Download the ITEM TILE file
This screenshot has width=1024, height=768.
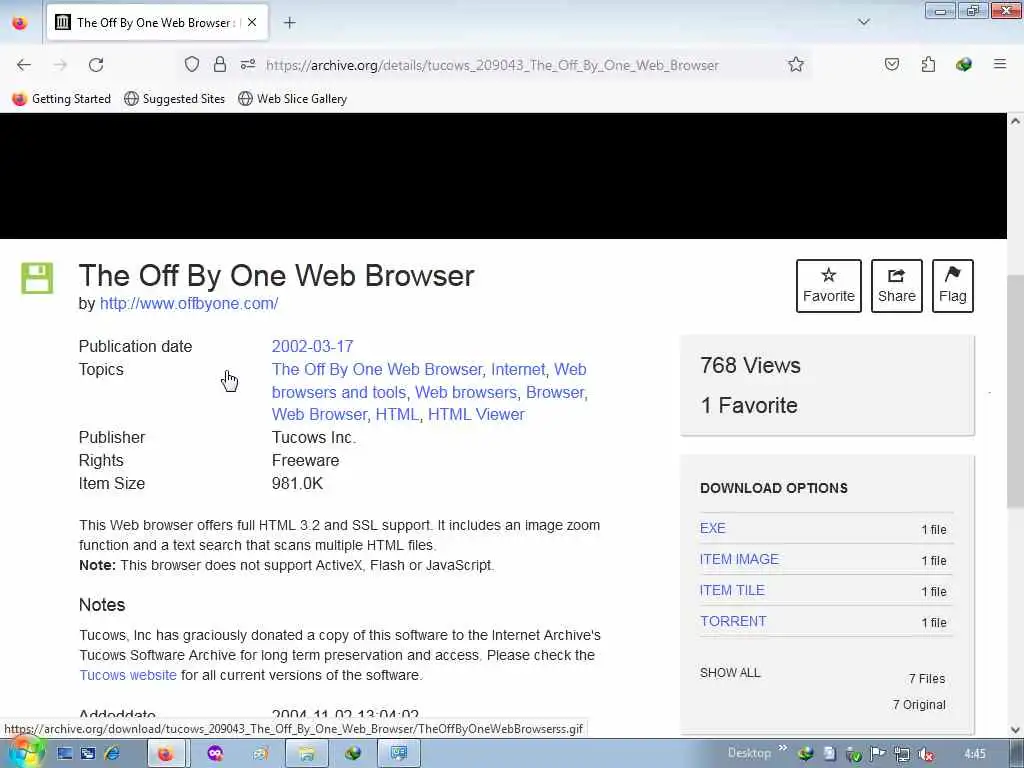(x=732, y=590)
